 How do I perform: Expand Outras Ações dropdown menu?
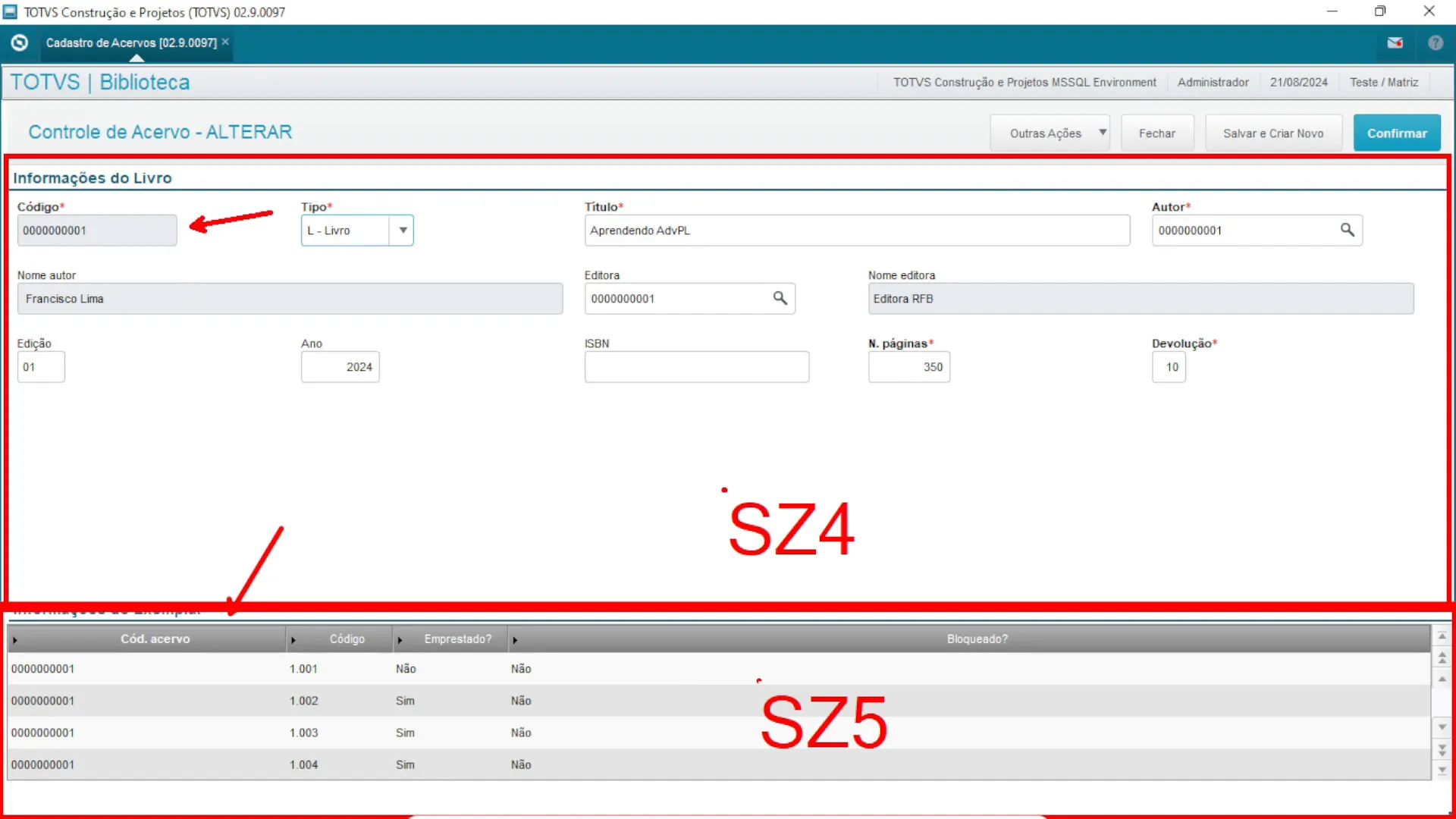tap(1100, 132)
